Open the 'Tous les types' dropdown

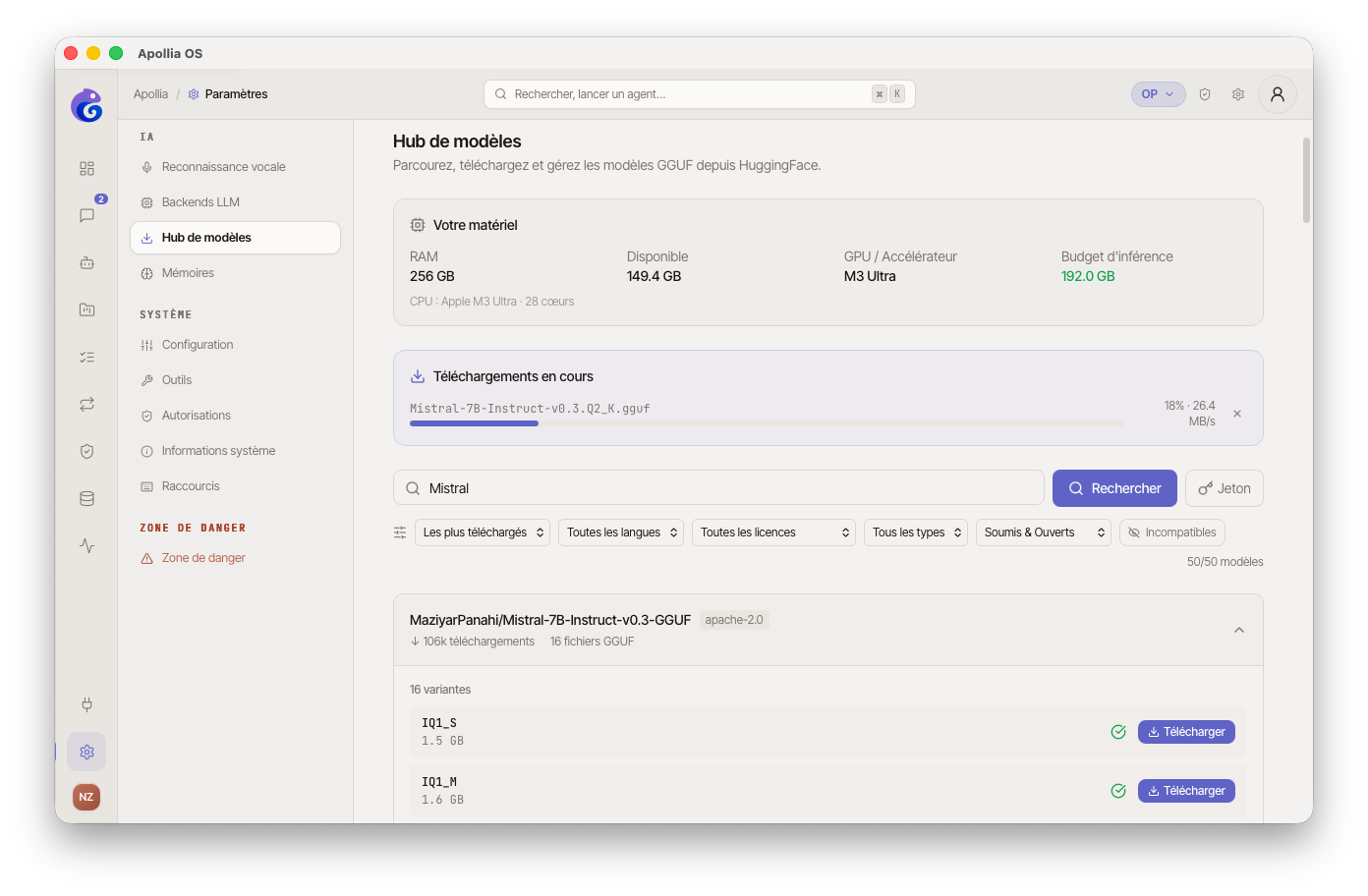click(917, 532)
